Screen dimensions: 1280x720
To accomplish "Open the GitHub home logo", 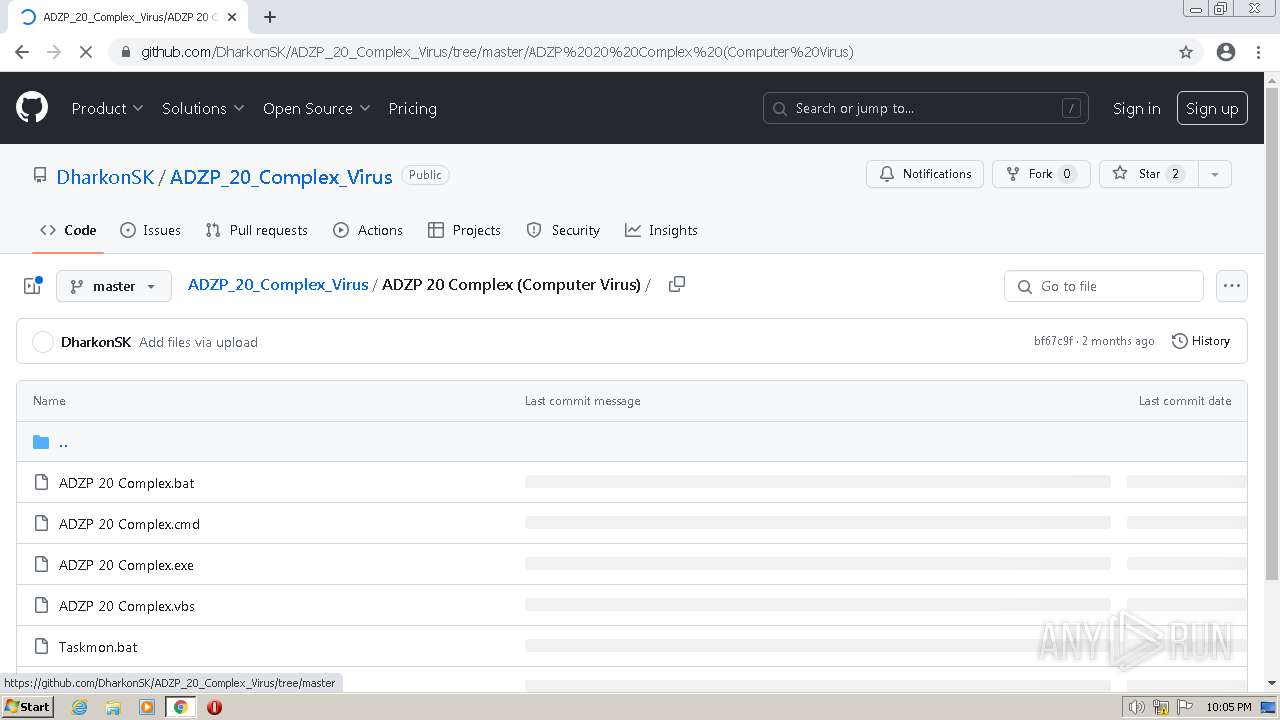I will [32, 108].
